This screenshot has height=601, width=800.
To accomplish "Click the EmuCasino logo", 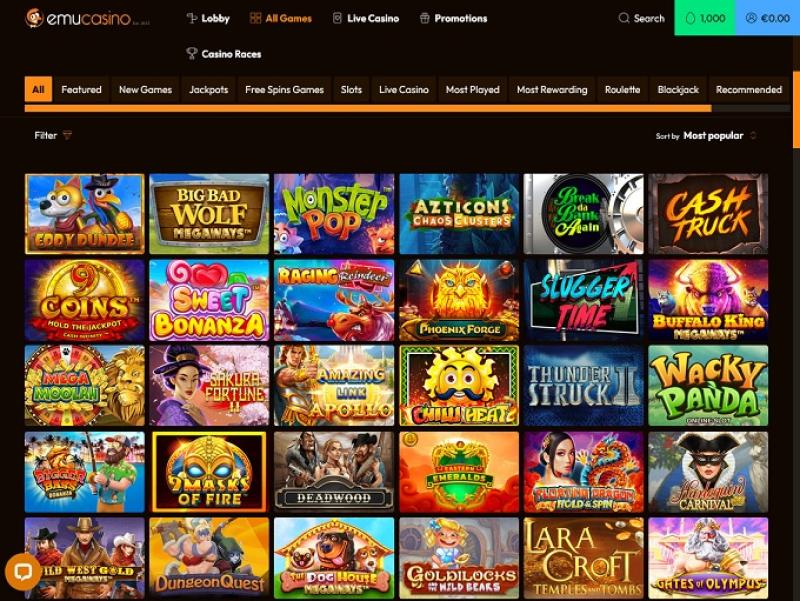I will pos(87,18).
